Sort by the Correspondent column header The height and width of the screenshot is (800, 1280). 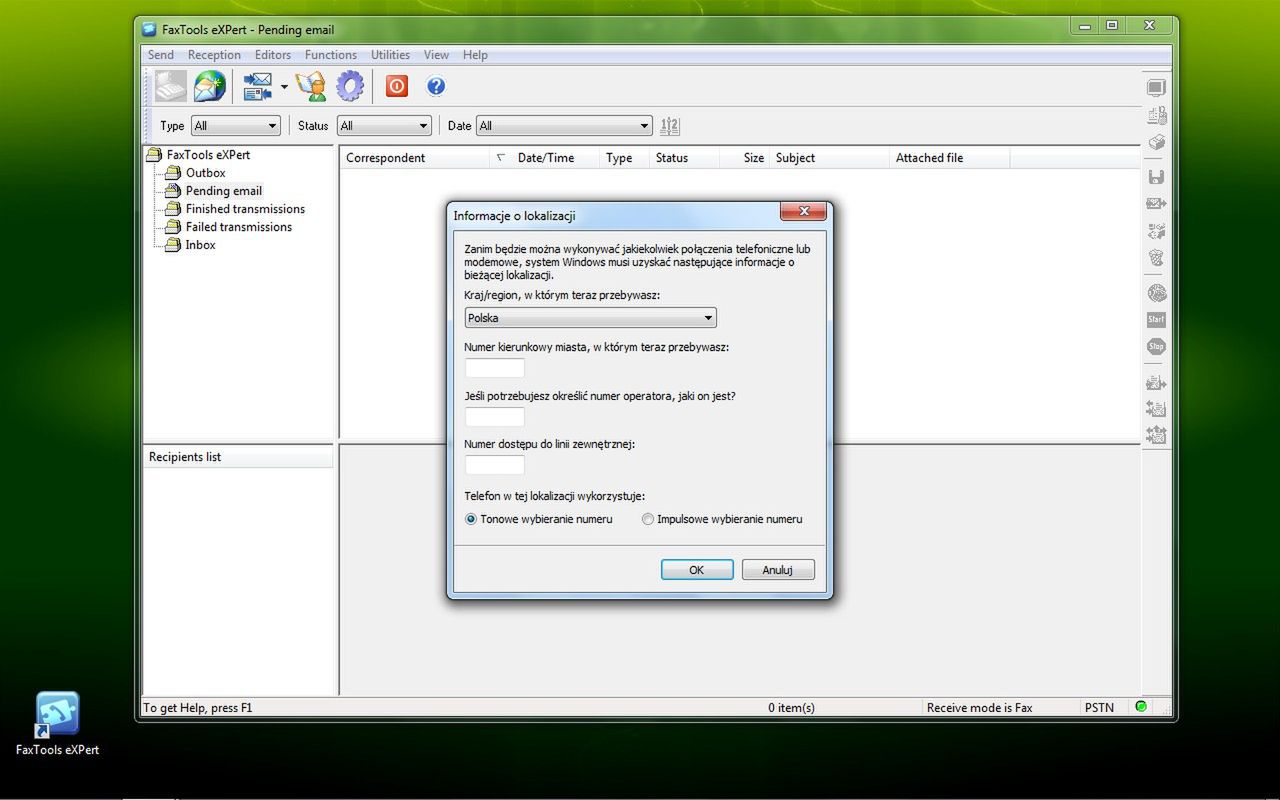coord(415,158)
